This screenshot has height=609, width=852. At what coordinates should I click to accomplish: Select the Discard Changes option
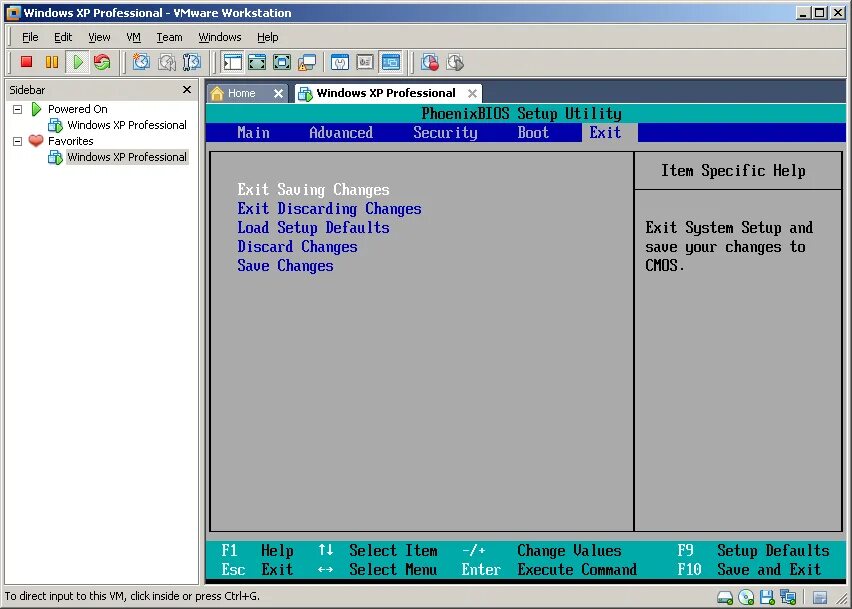[297, 247]
